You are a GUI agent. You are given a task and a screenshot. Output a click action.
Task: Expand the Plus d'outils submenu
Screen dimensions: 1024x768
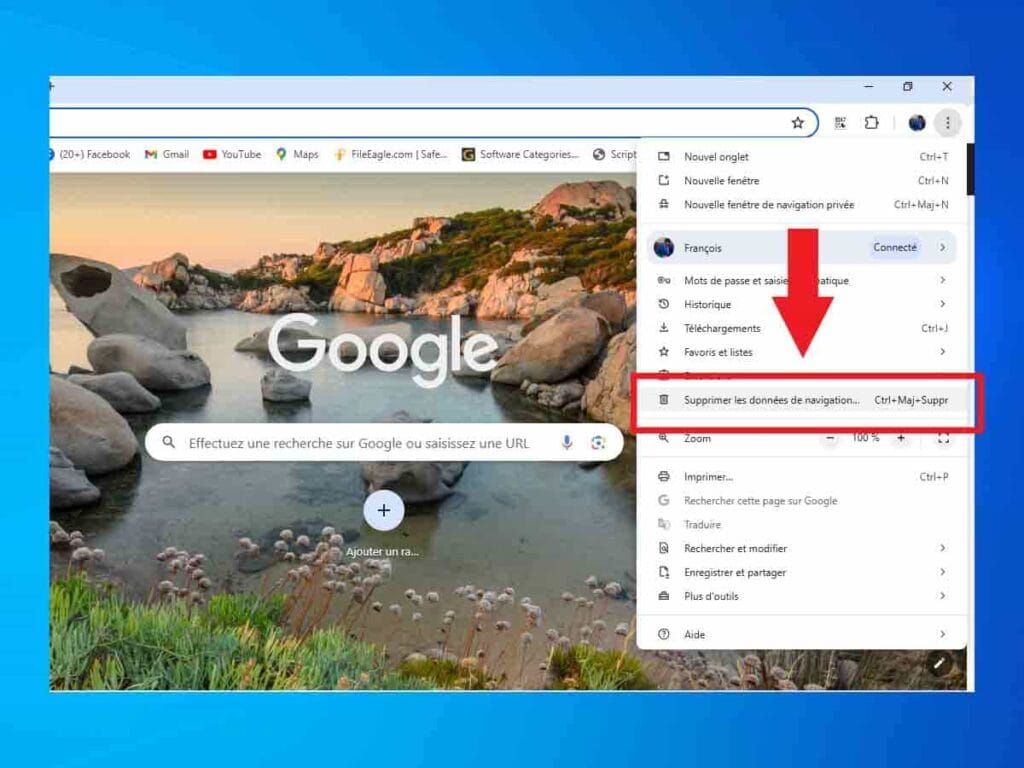pyautogui.click(x=800, y=596)
